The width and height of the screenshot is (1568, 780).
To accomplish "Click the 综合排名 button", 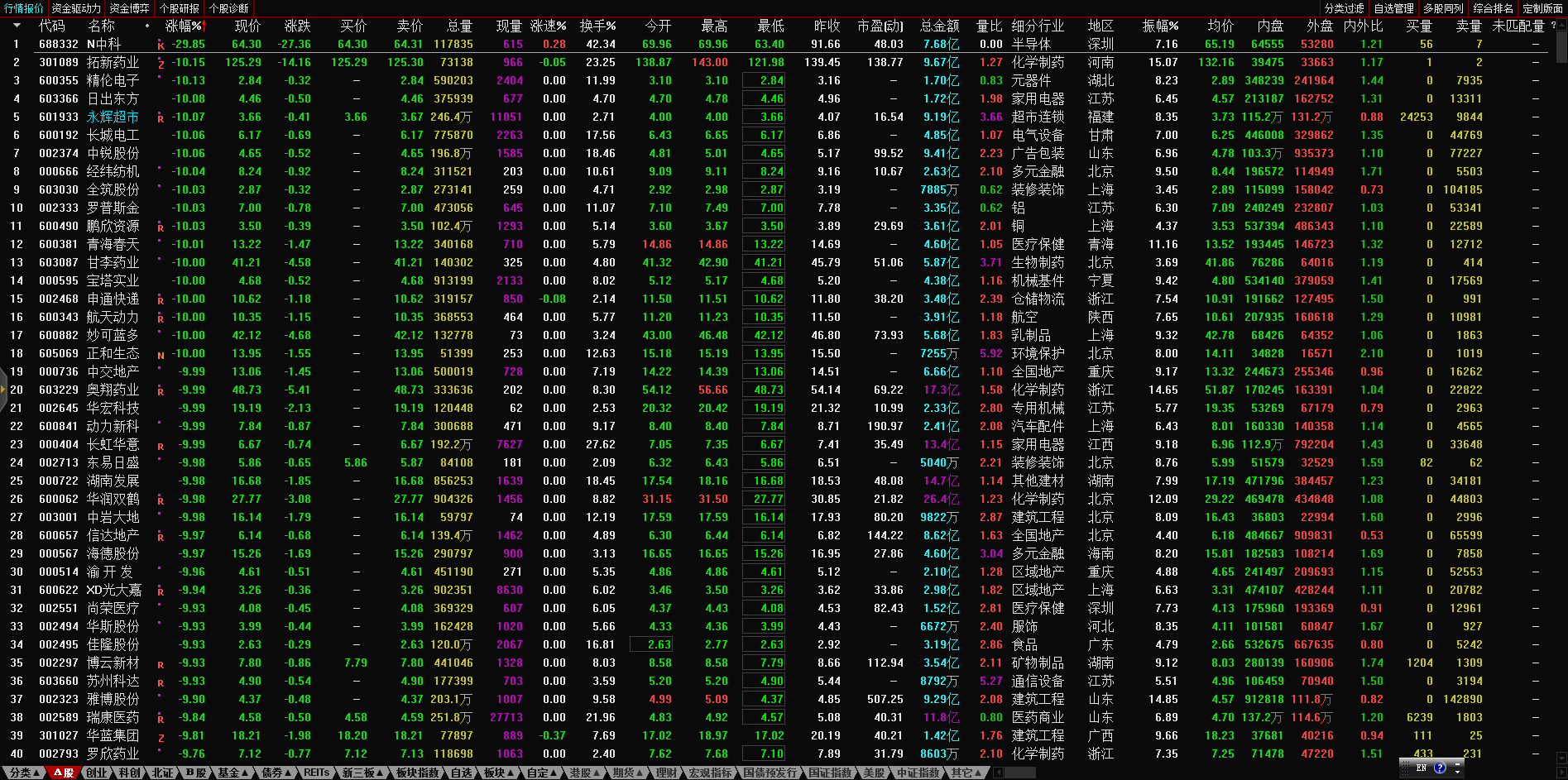I will [1493, 8].
